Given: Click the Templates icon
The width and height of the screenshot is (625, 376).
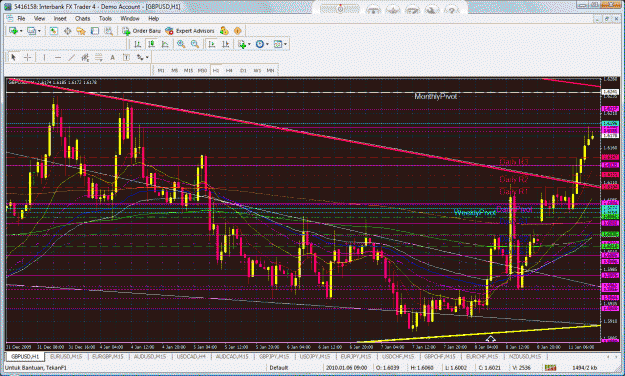Looking at the screenshot, I should coord(278,44).
